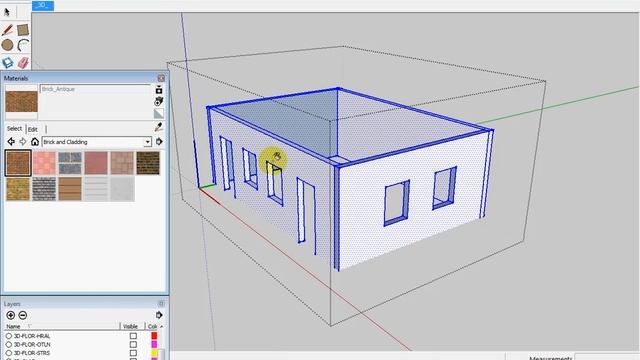Screen dimensions: 640x360
Task: Switch to the Select tab
Action: tap(14, 129)
